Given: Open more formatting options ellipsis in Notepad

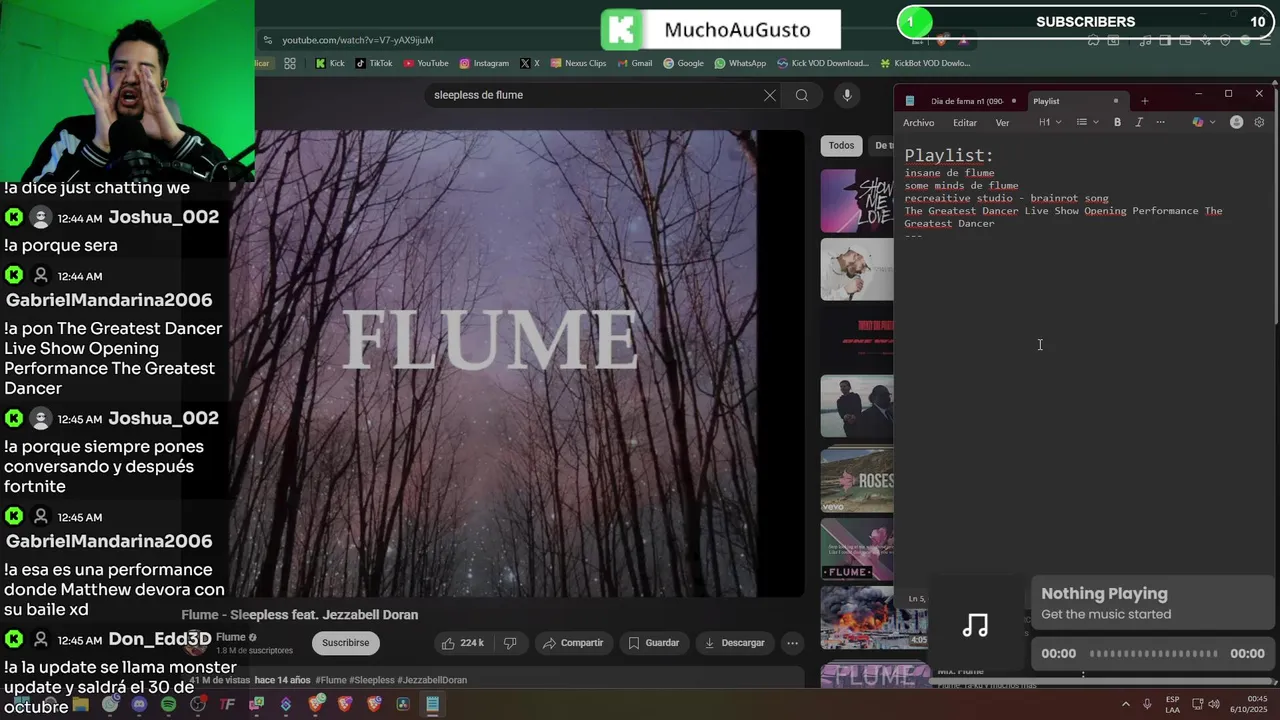Looking at the screenshot, I should (1160, 123).
